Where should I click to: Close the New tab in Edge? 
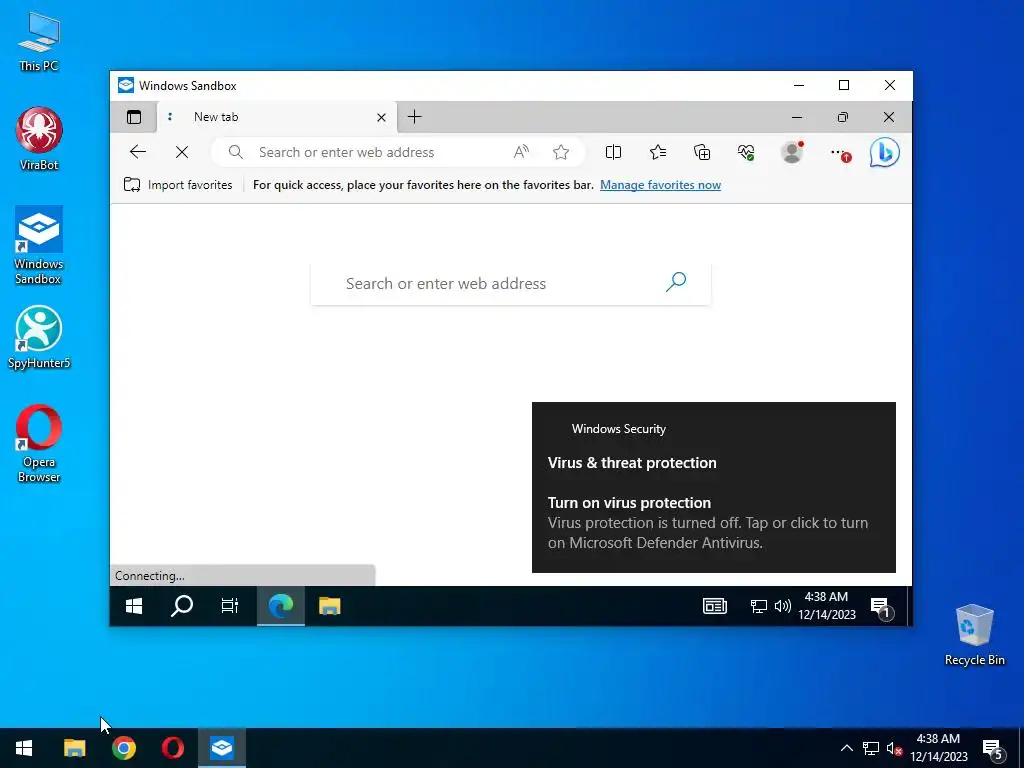tap(381, 118)
